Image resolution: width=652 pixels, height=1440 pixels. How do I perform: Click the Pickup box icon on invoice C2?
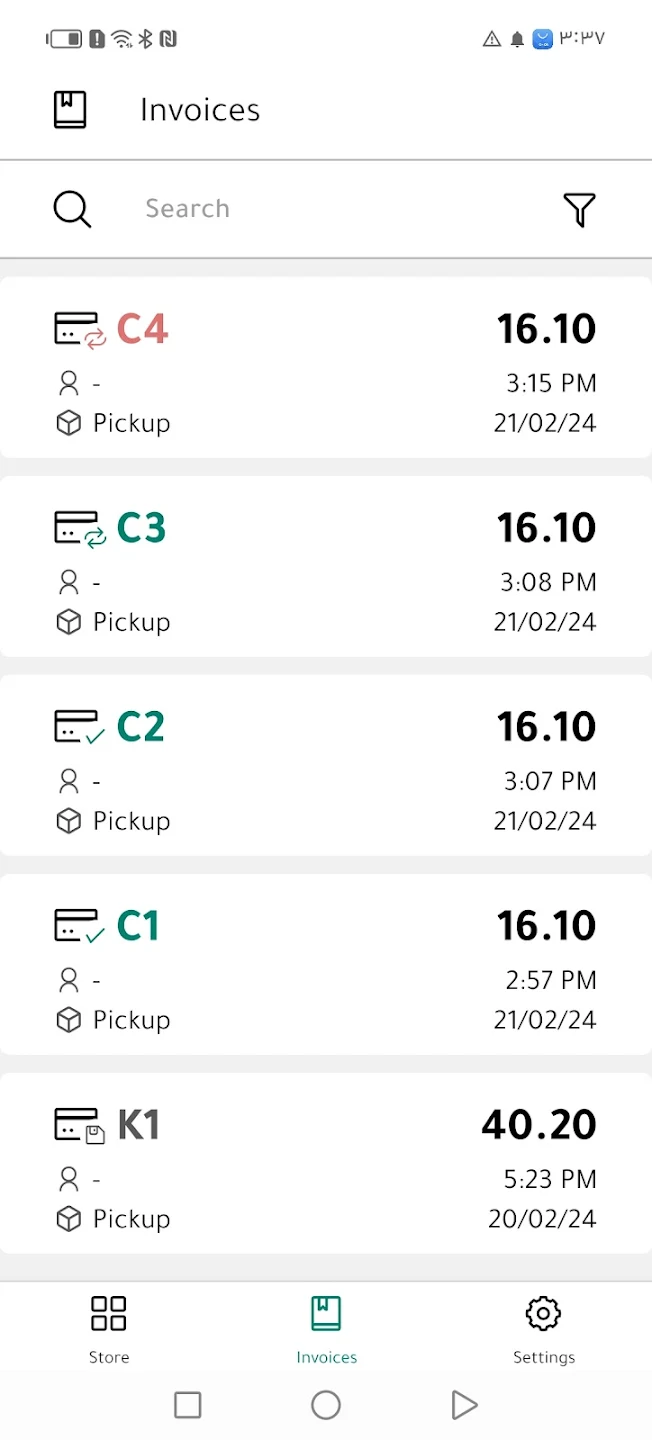pos(68,820)
